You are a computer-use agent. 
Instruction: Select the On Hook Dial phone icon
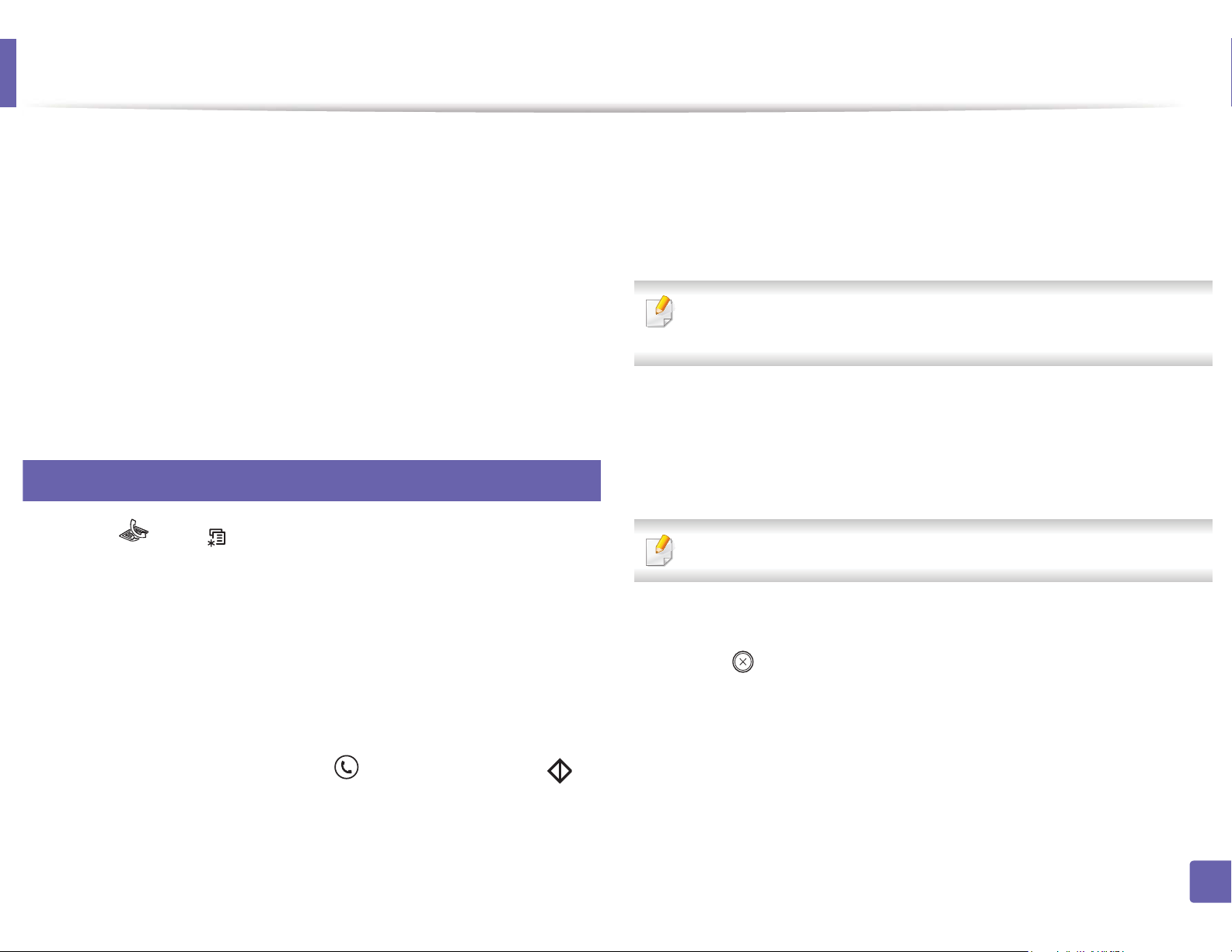click(347, 768)
